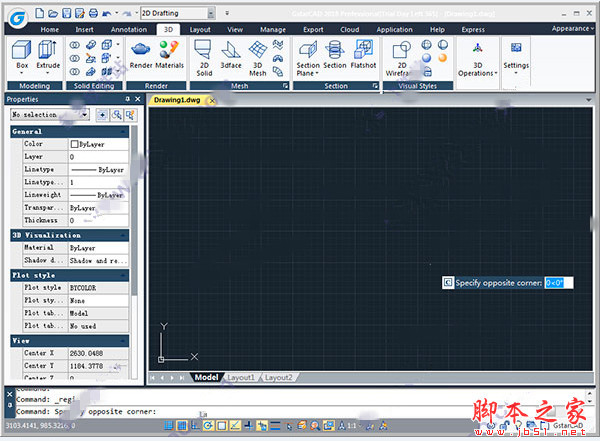Toggle Dynamic Input in status bar
Image resolution: width=600 pixels, height=443 pixels.
click(x=262, y=425)
